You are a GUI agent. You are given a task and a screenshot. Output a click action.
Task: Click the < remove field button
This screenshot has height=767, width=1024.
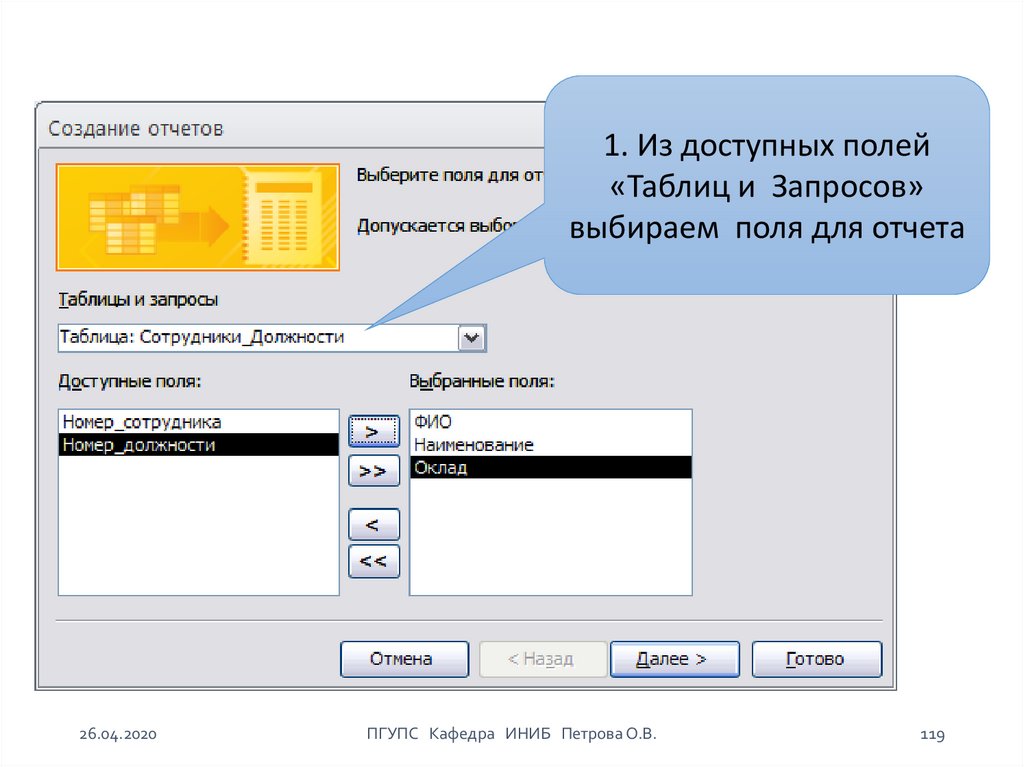pyautogui.click(x=373, y=524)
